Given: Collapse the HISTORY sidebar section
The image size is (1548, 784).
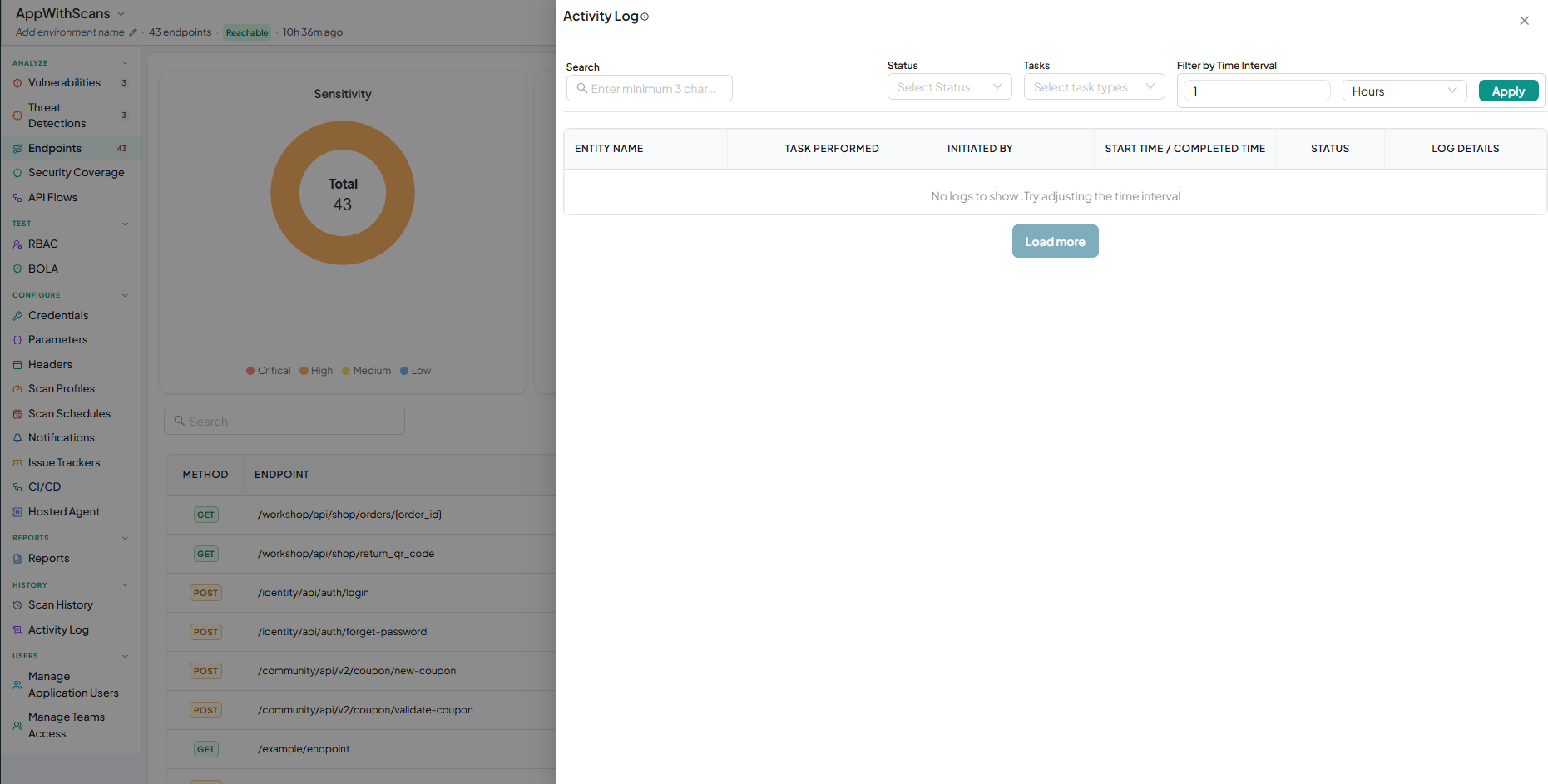Looking at the screenshot, I should [x=125, y=585].
